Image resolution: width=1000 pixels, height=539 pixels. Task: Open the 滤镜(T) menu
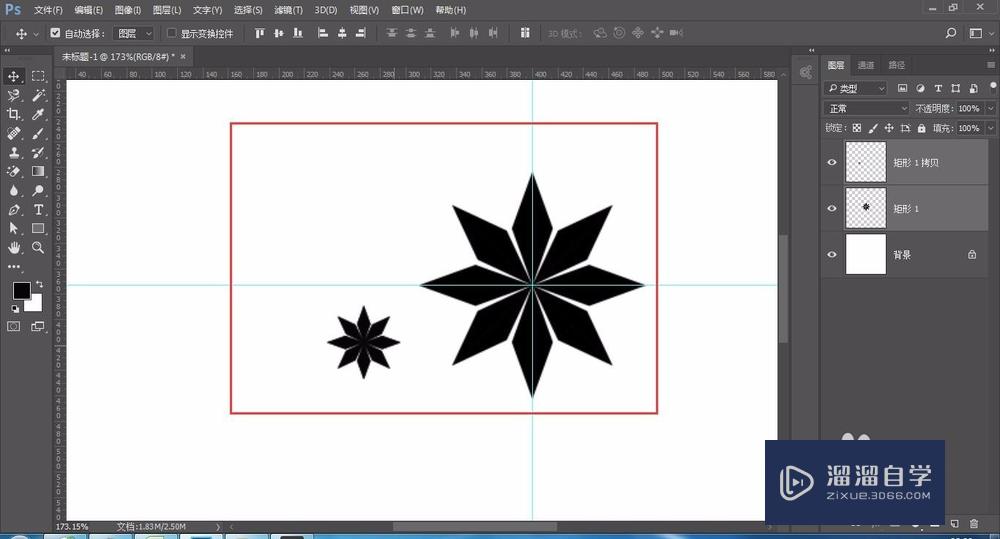point(288,10)
